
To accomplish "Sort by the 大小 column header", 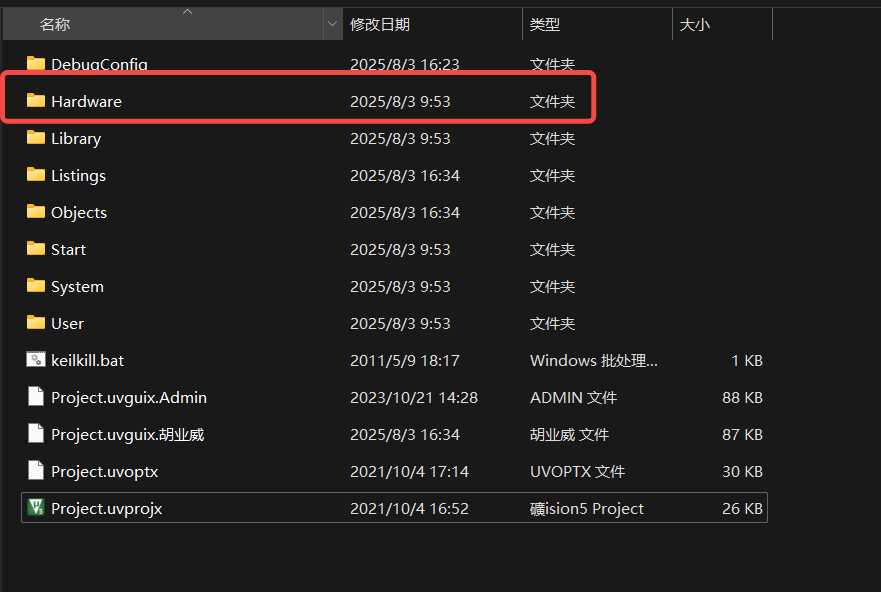I will [723, 24].
